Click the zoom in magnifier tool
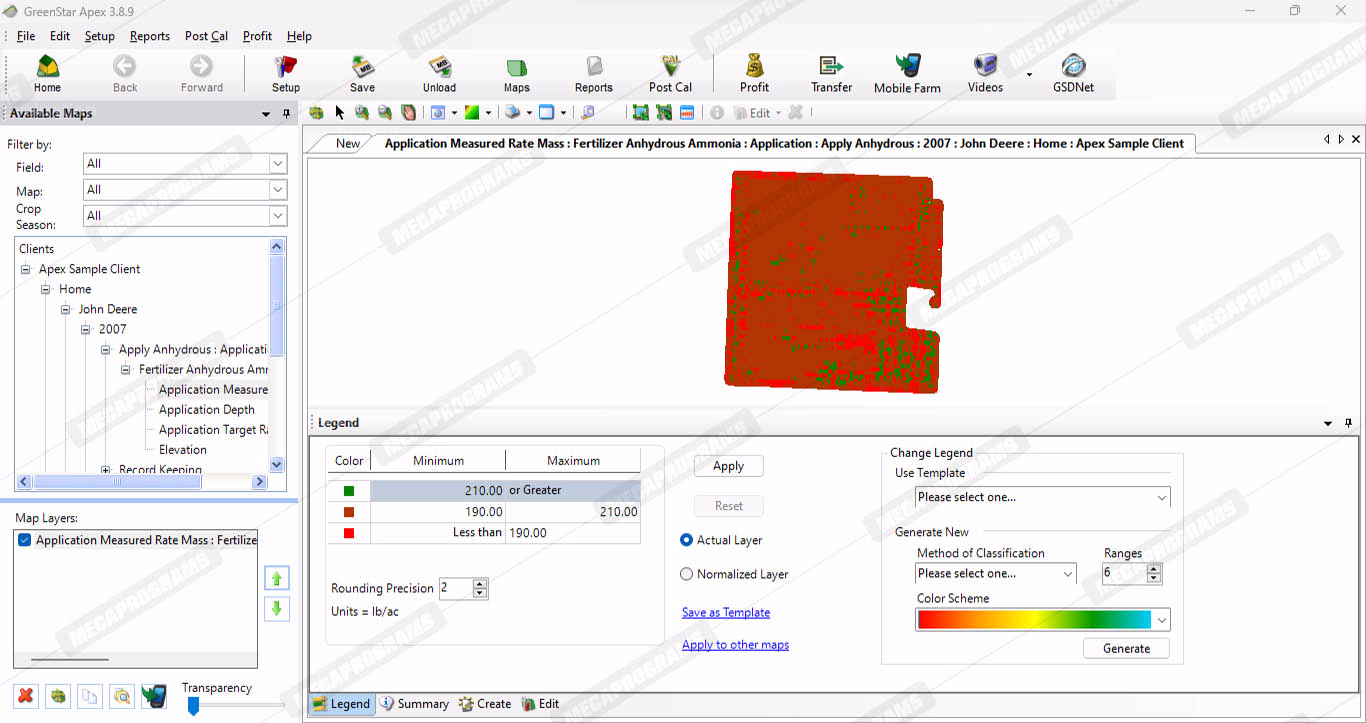Viewport: 1366px width, 723px height. (362, 113)
